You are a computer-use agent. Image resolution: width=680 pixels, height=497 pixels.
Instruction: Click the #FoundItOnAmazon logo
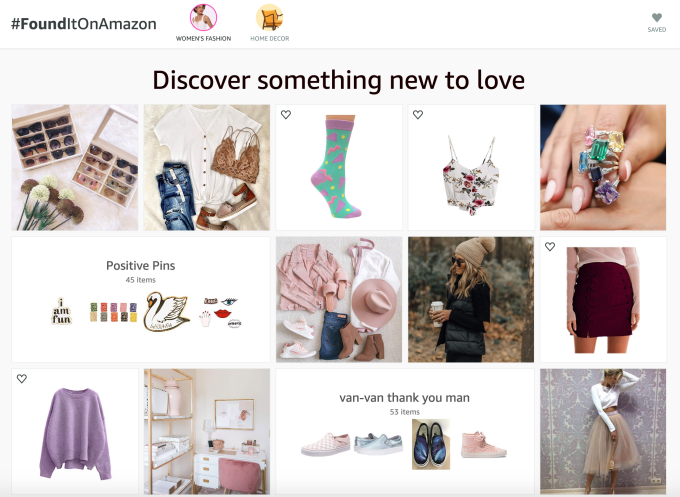coord(83,24)
